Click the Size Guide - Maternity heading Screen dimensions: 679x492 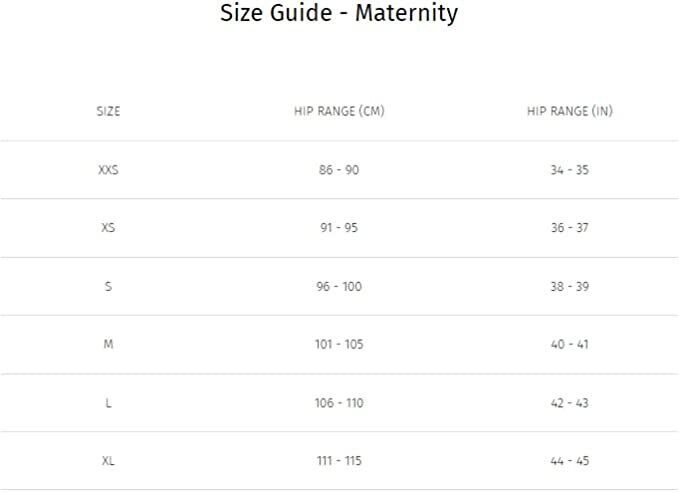click(339, 13)
